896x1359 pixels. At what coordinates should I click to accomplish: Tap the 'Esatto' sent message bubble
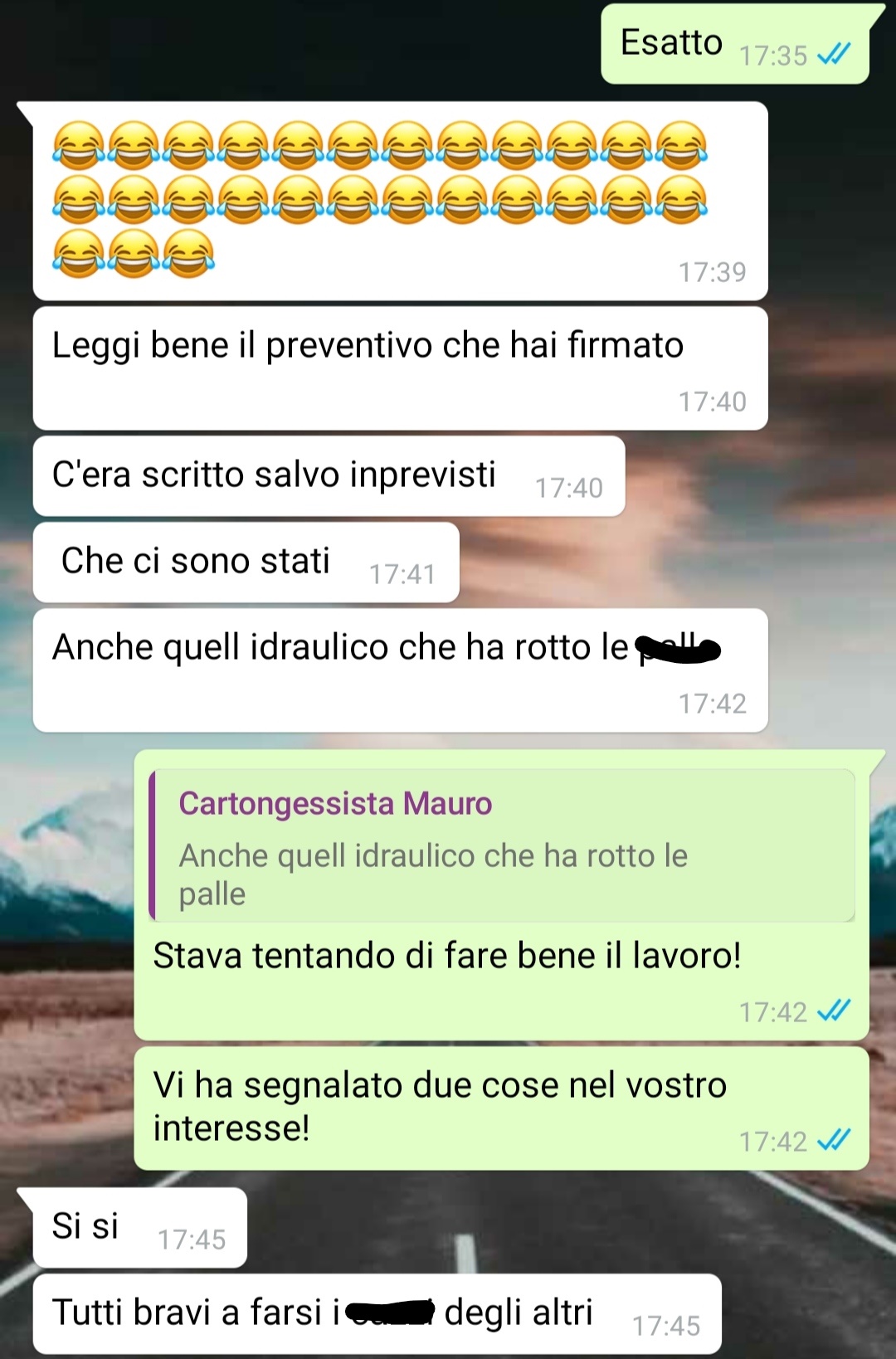[x=735, y=44]
